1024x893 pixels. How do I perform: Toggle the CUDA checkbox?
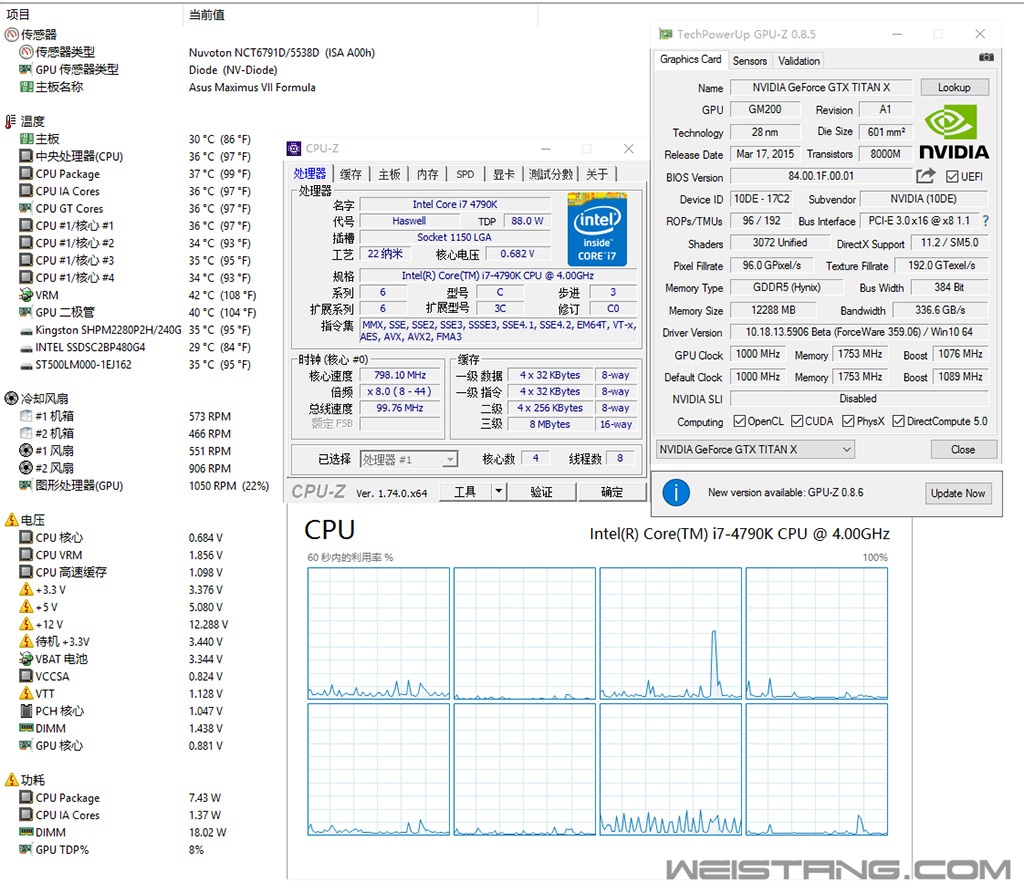tap(797, 421)
